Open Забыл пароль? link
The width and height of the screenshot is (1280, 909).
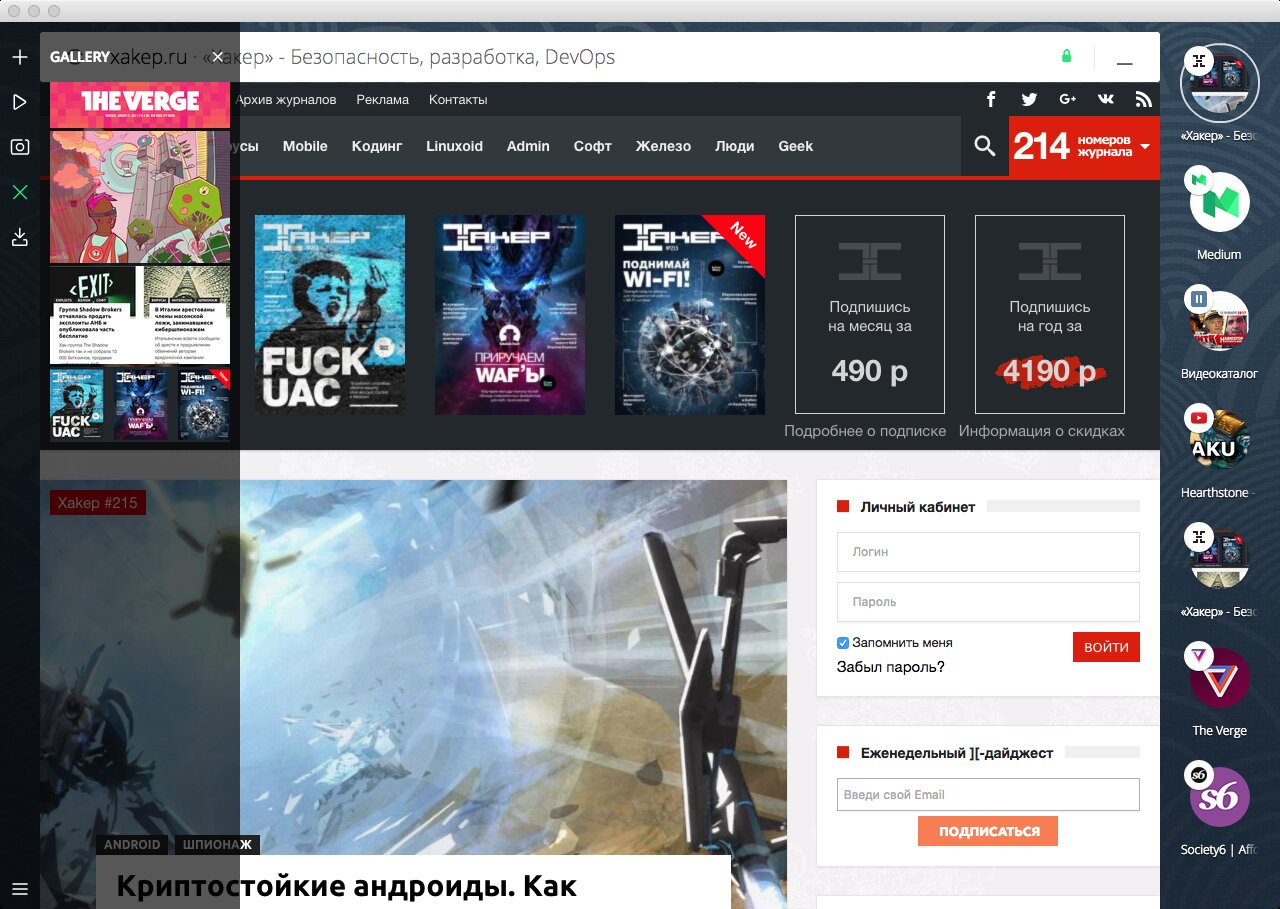(x=890, y=667)
